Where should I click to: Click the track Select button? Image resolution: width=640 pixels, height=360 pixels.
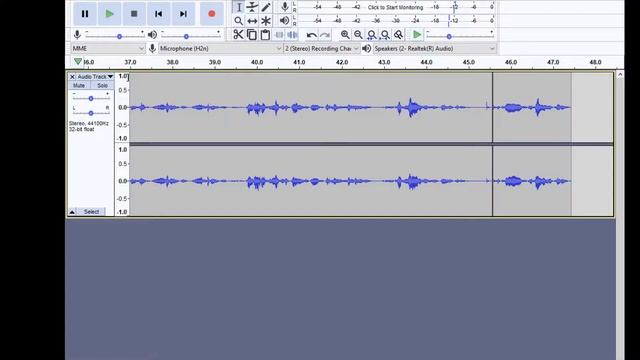[x=91, y=212]
